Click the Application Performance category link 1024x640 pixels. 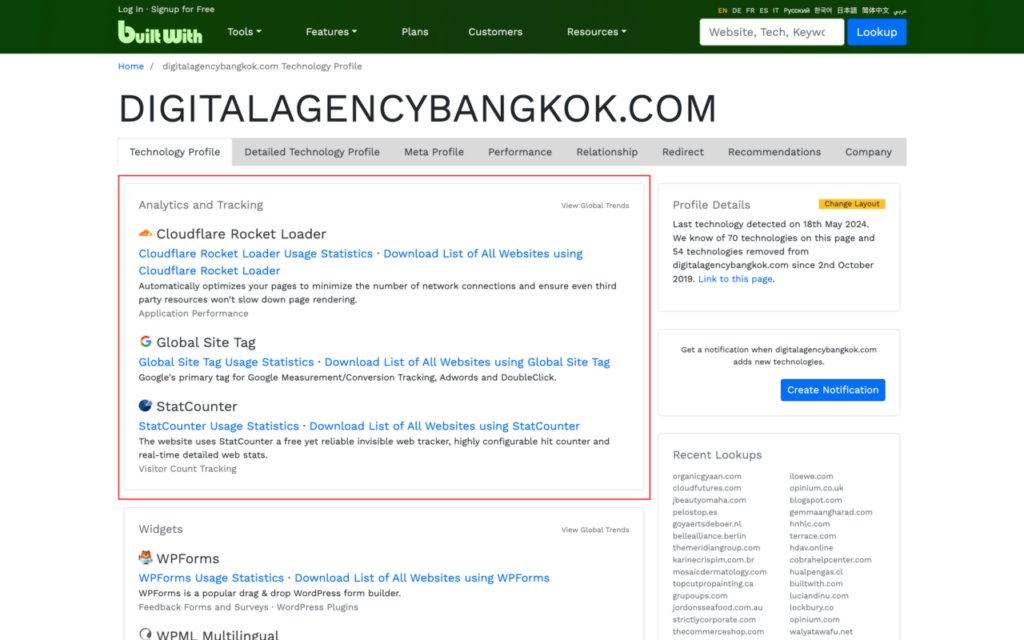tap(193, 313)
